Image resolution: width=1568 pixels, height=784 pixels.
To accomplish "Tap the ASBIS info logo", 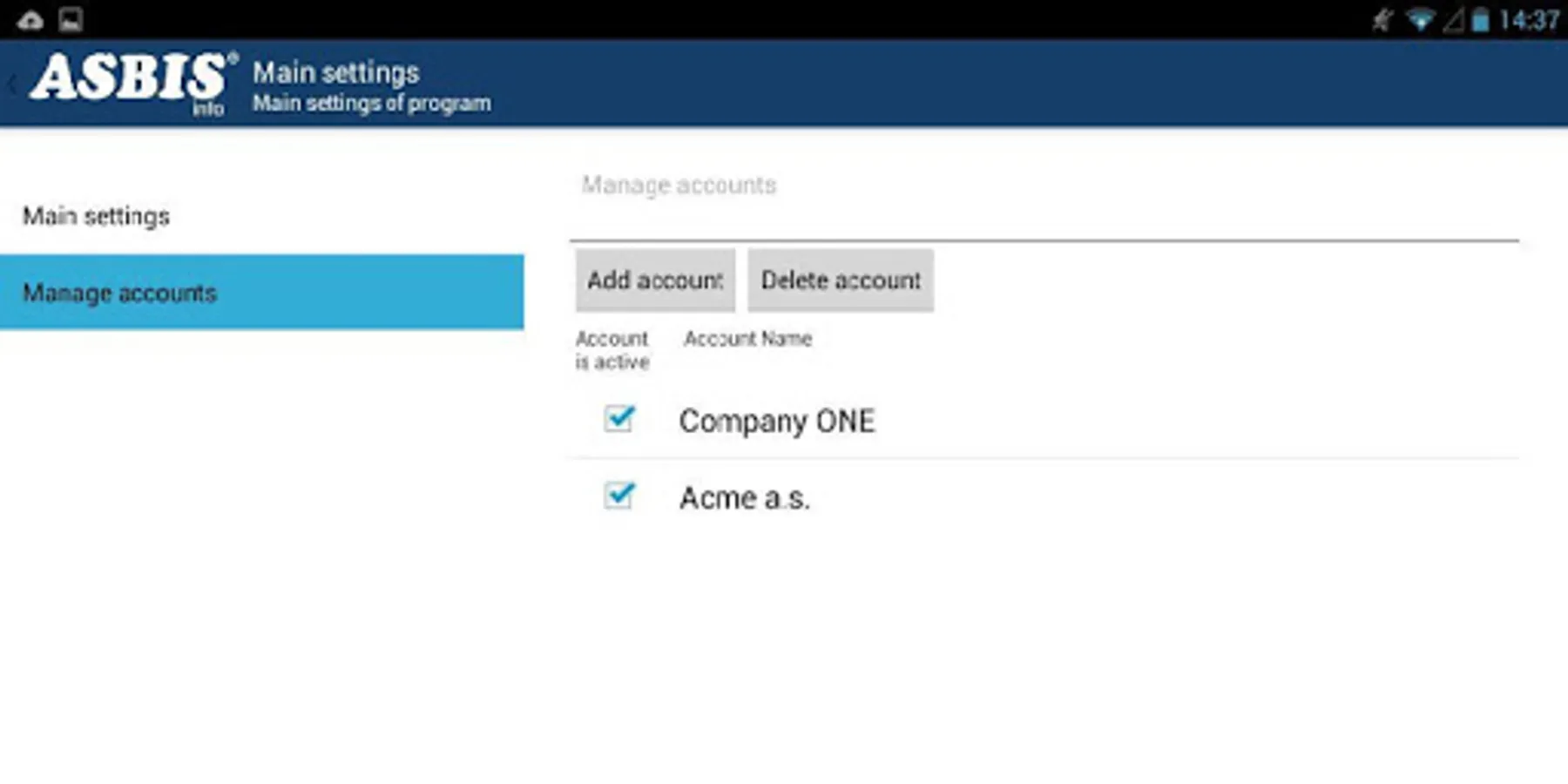I will click(133, 84).
